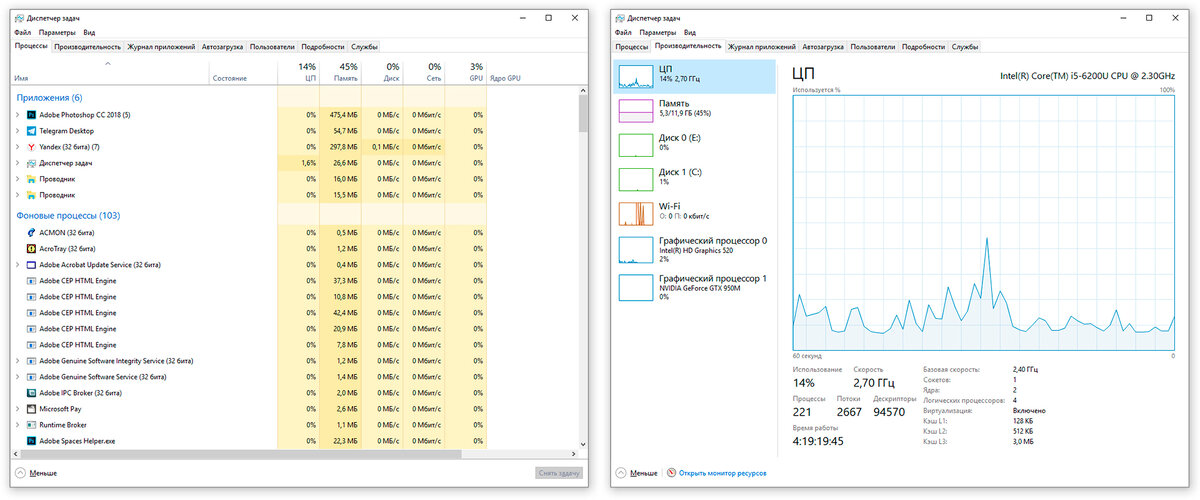Click the resource monitor icon in right window
The image size is (1200, 500).
(x=671, y=473)
